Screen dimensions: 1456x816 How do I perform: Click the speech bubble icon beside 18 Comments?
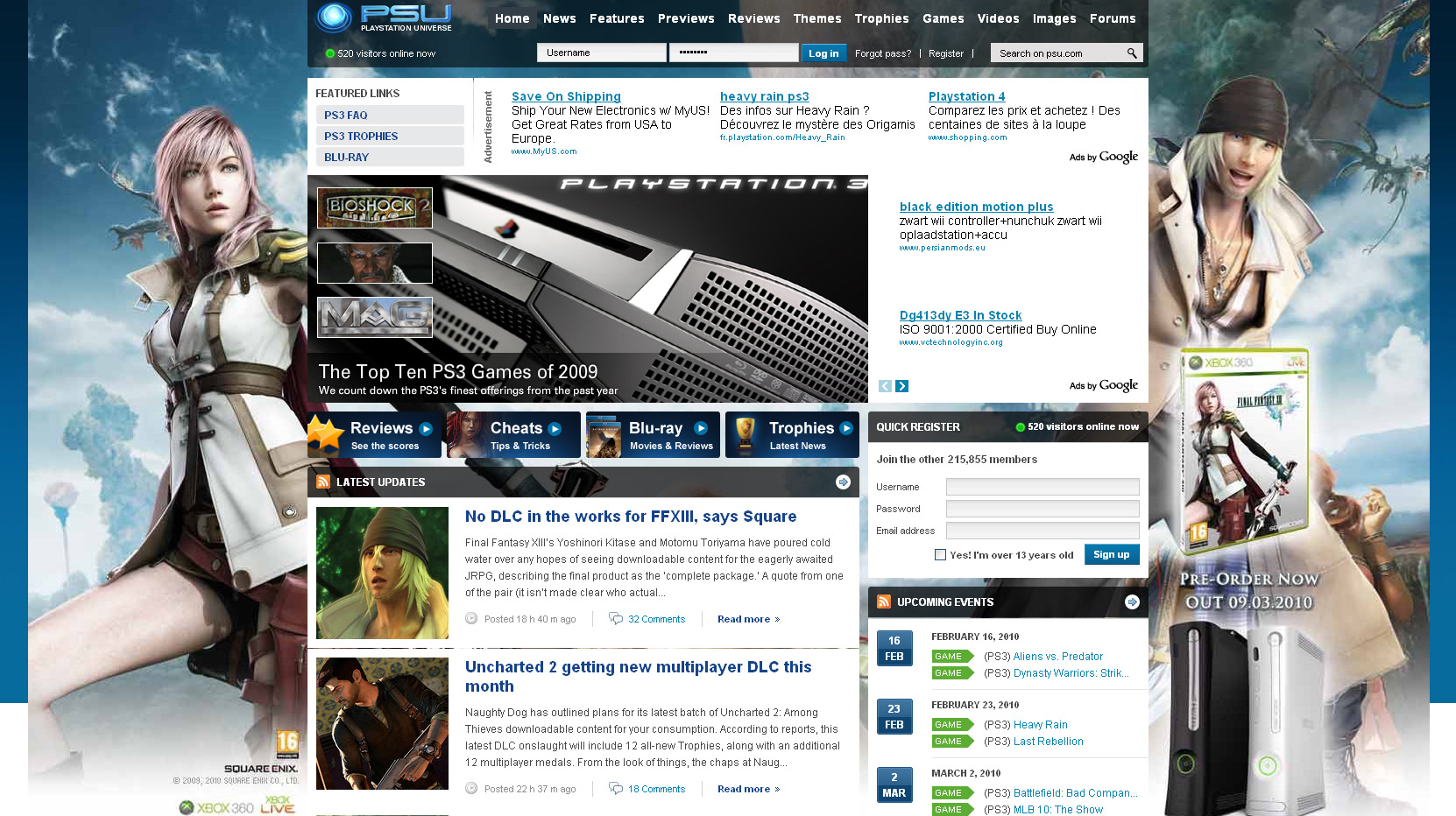coord(616,789)
